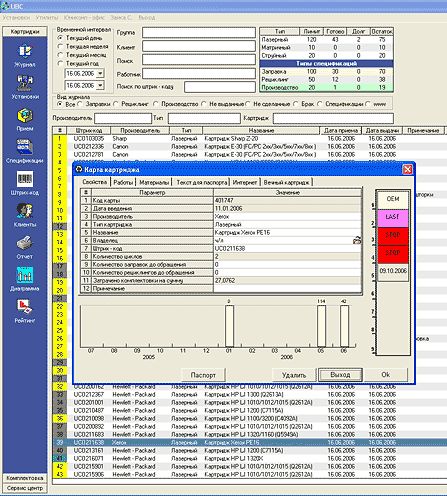
Task: Click the Производитель filter field
Action: tap(123, 118)
